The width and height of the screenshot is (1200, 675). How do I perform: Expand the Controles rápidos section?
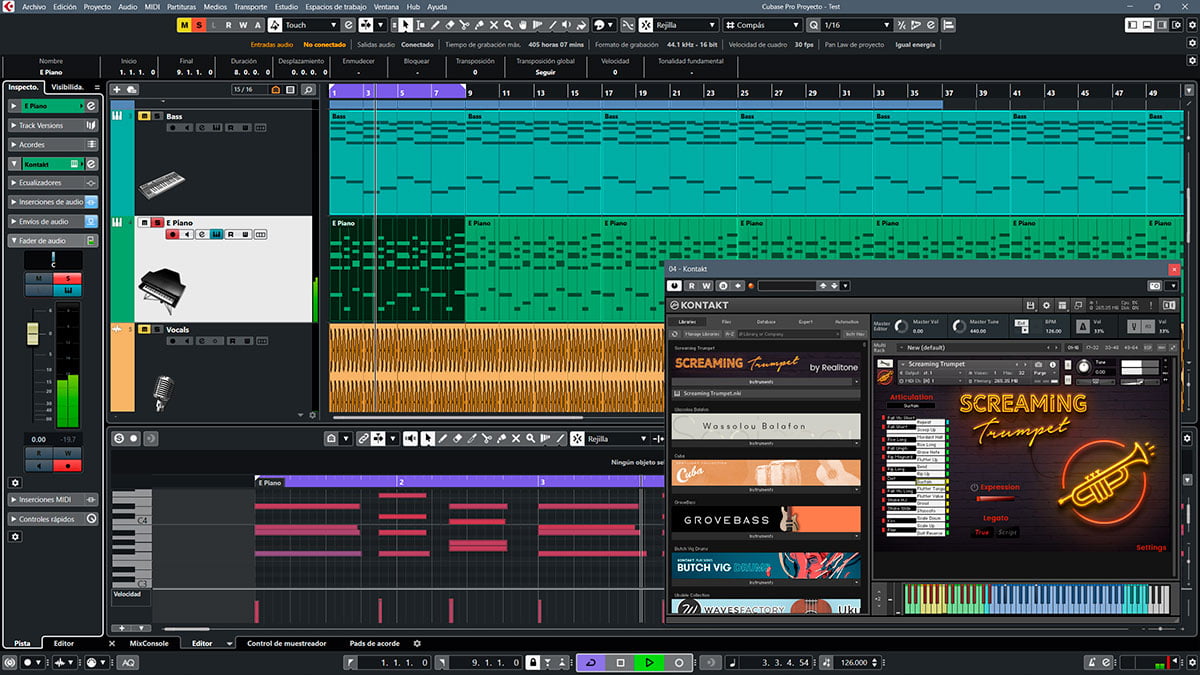54,519
